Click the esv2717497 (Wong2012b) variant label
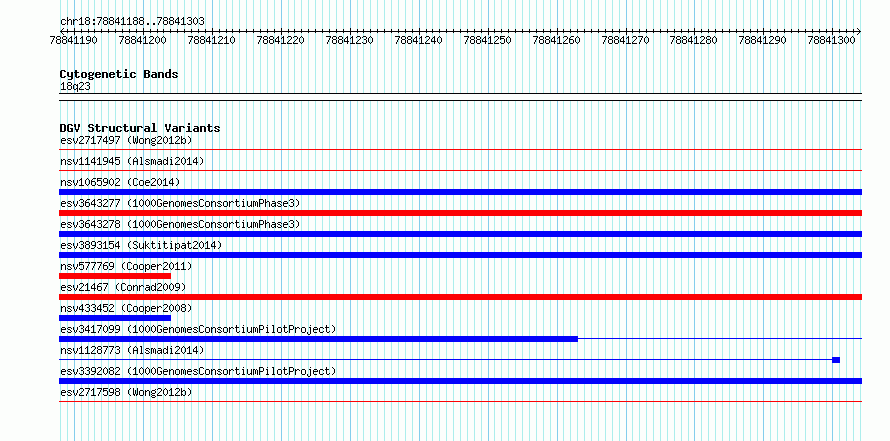The width and height of the screenshot is (890, 441). [x=126, y=140]
